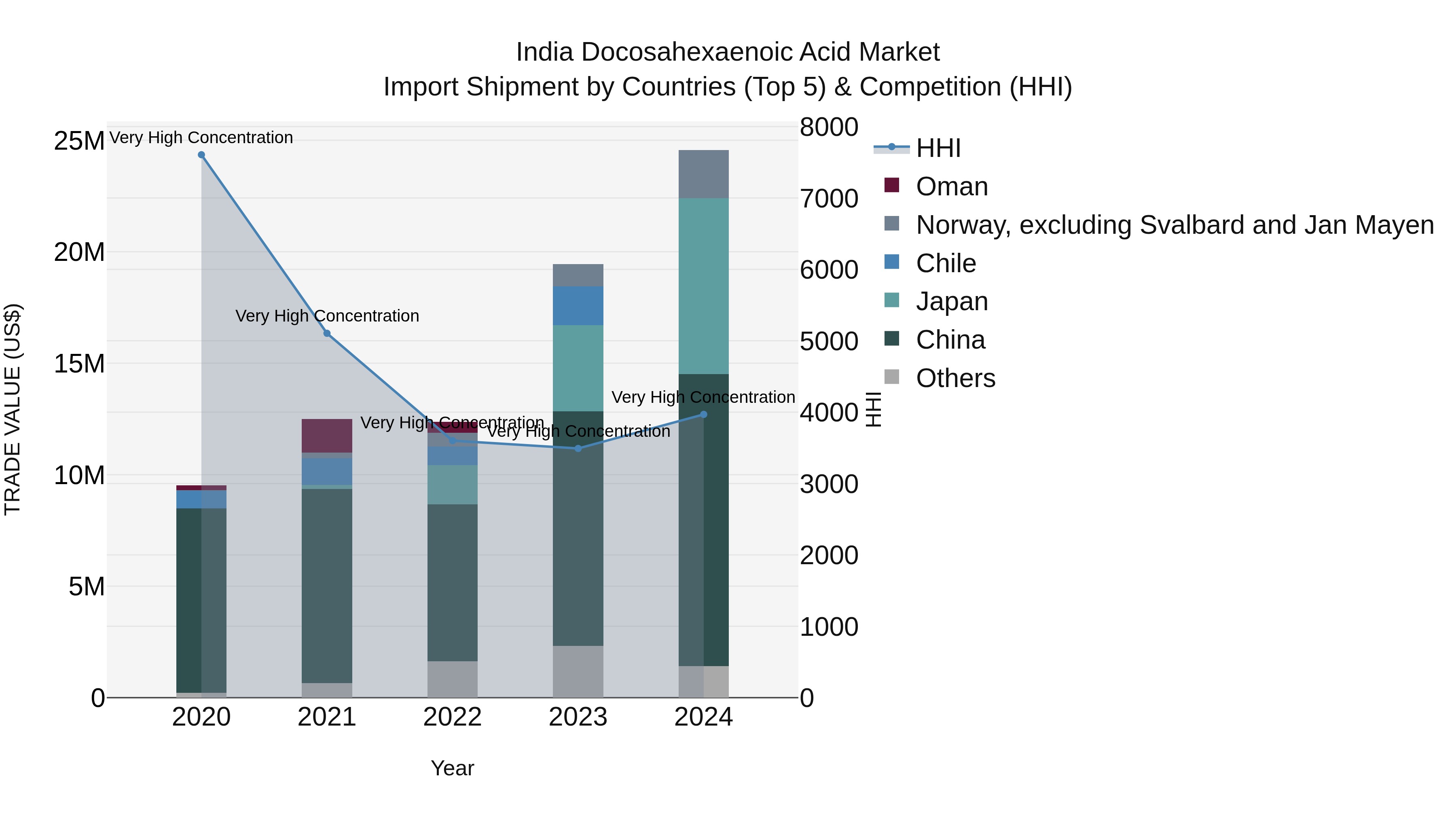Screen dimensions: 1456x819
Task: Click the Others gray legend swatch
Action: tap(891, 377)
